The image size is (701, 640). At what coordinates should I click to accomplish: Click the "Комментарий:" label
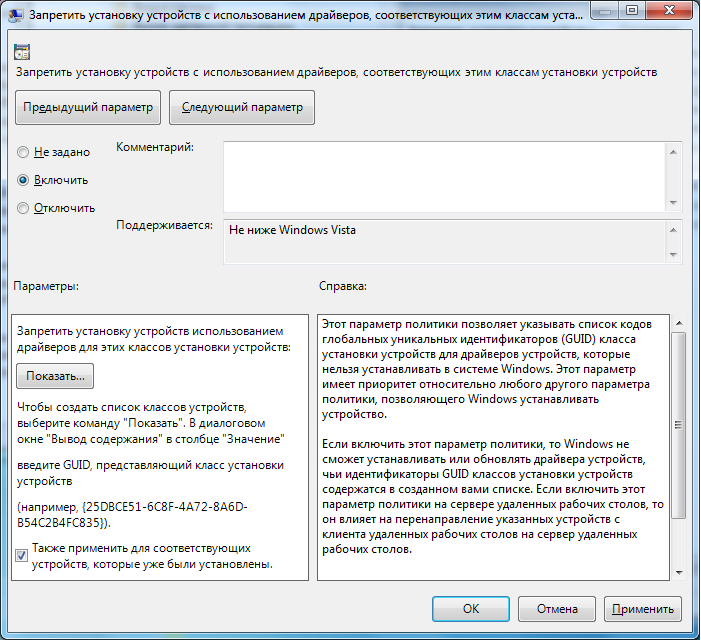(155, 147)
